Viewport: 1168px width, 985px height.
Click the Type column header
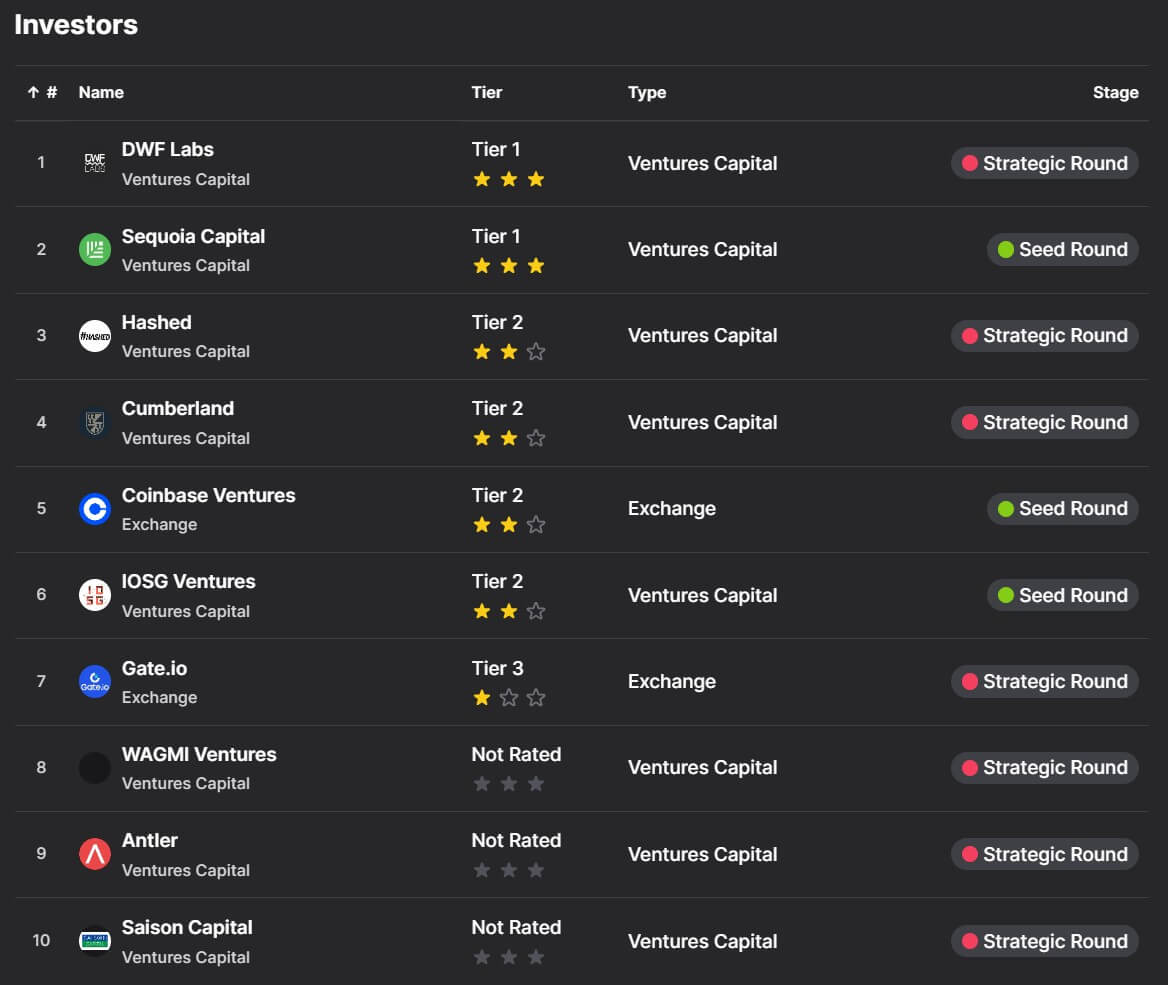pos(647,92)
